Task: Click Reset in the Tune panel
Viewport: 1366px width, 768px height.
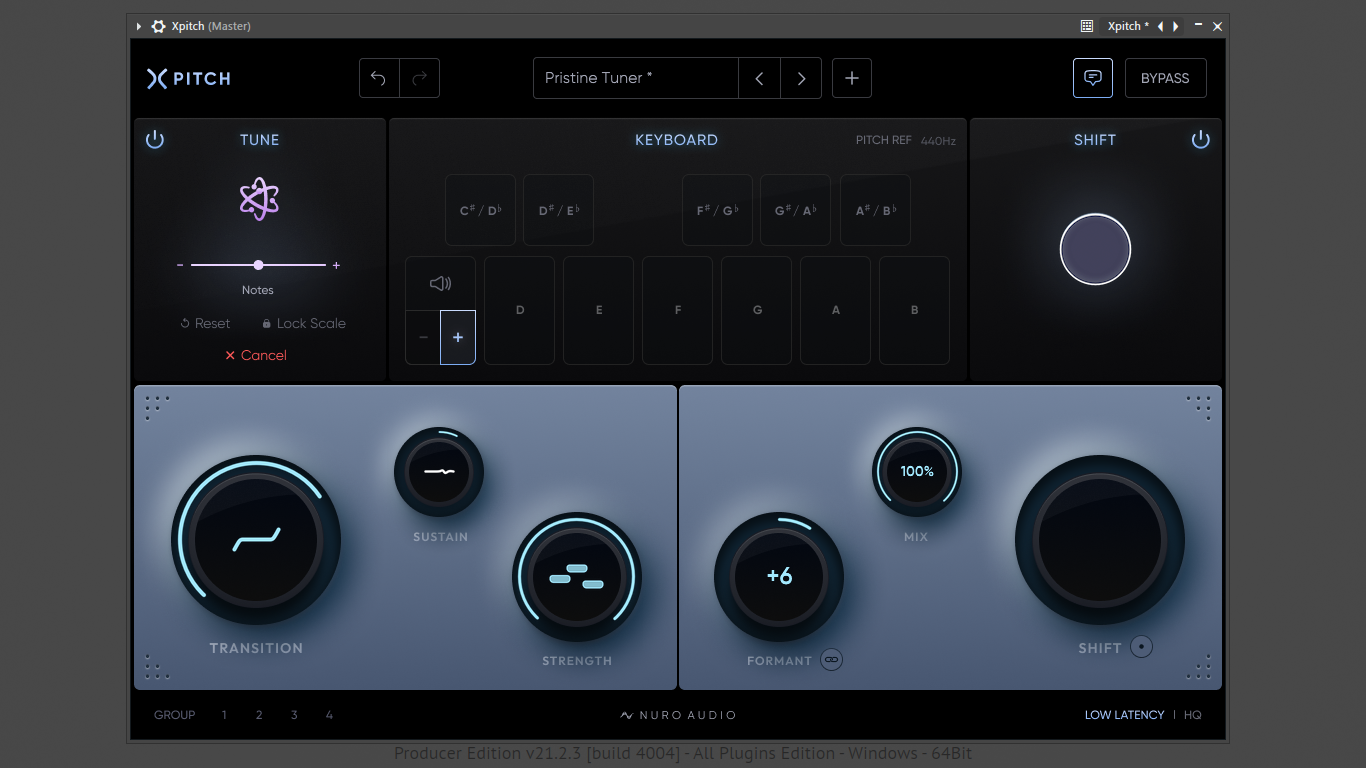Action: point(205,323)
